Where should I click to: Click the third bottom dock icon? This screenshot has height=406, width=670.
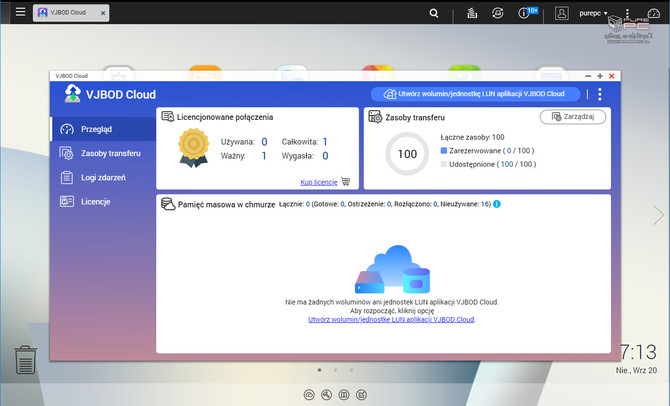(x=344, y=395)
